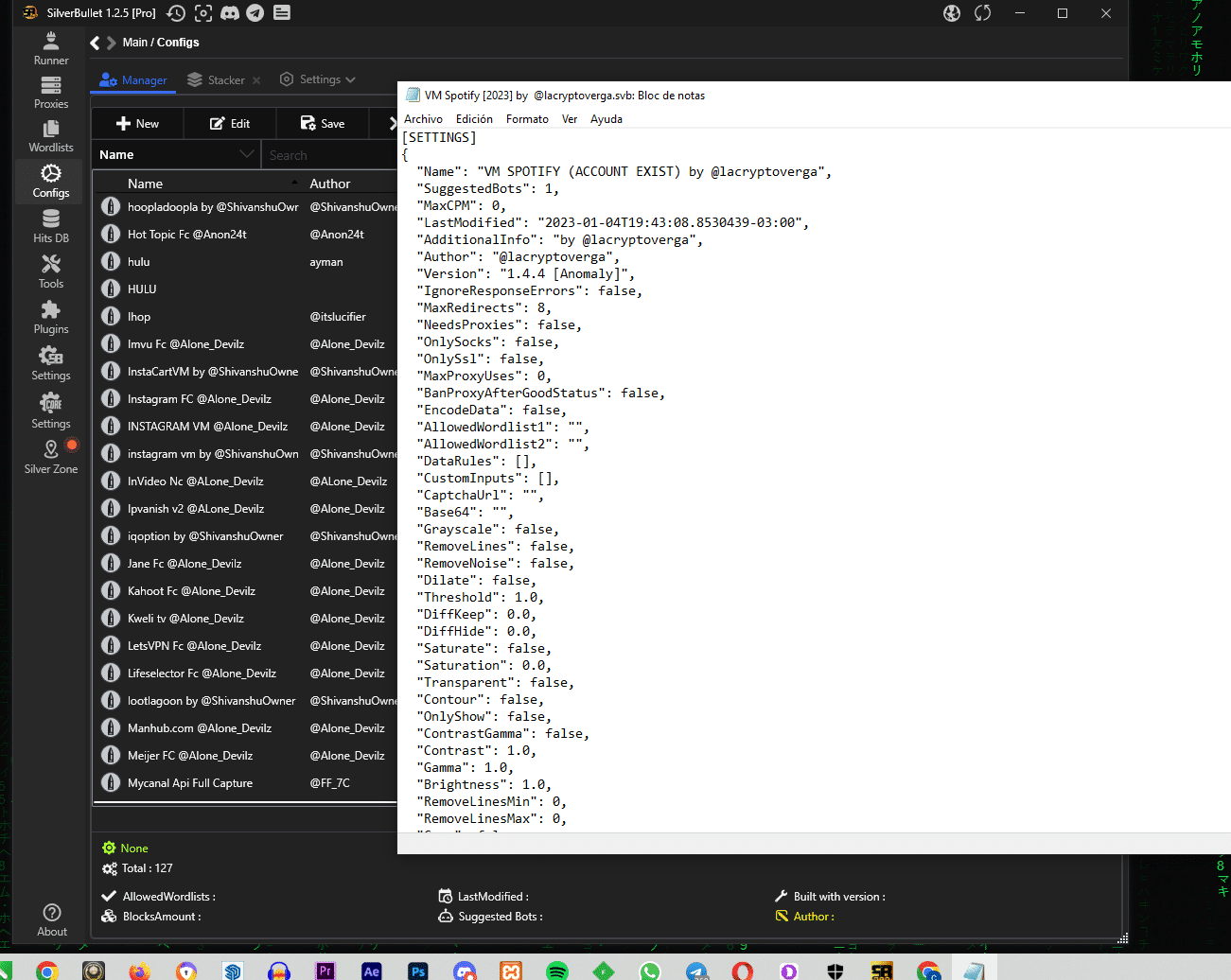Viewport: 1231px width, 980px height.
Task: Open Silver Zone from the sidebar
Action: (x=51, y=457)
